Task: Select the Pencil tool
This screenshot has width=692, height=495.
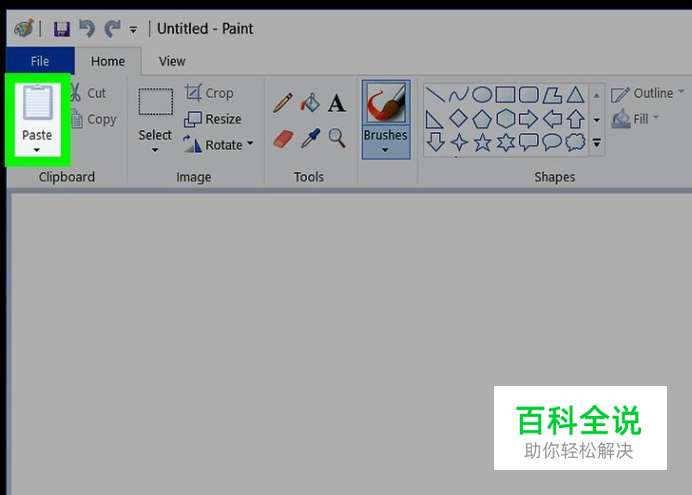Action: click(x=283, y=103)
